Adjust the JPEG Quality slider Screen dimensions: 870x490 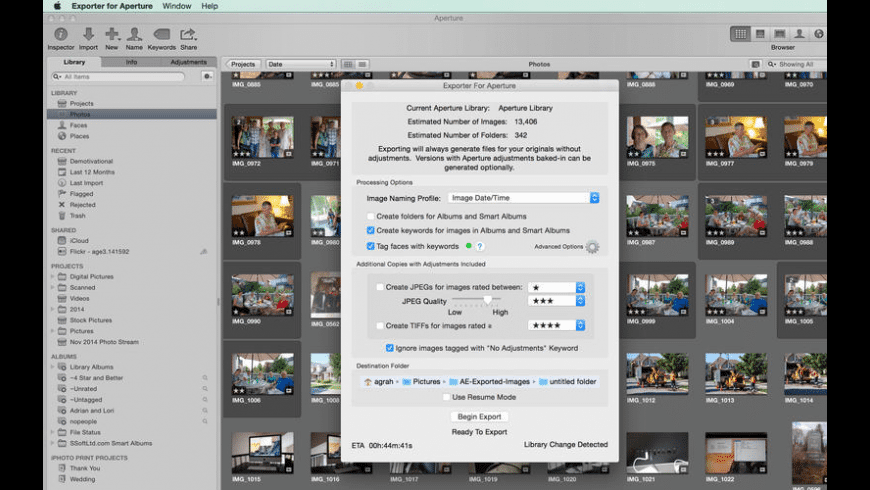point(488,300)
